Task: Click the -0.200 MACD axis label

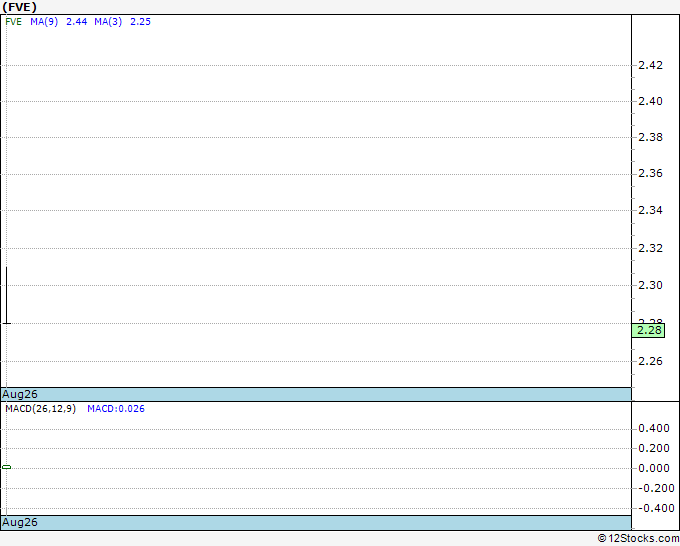Action: click(656, 488)
